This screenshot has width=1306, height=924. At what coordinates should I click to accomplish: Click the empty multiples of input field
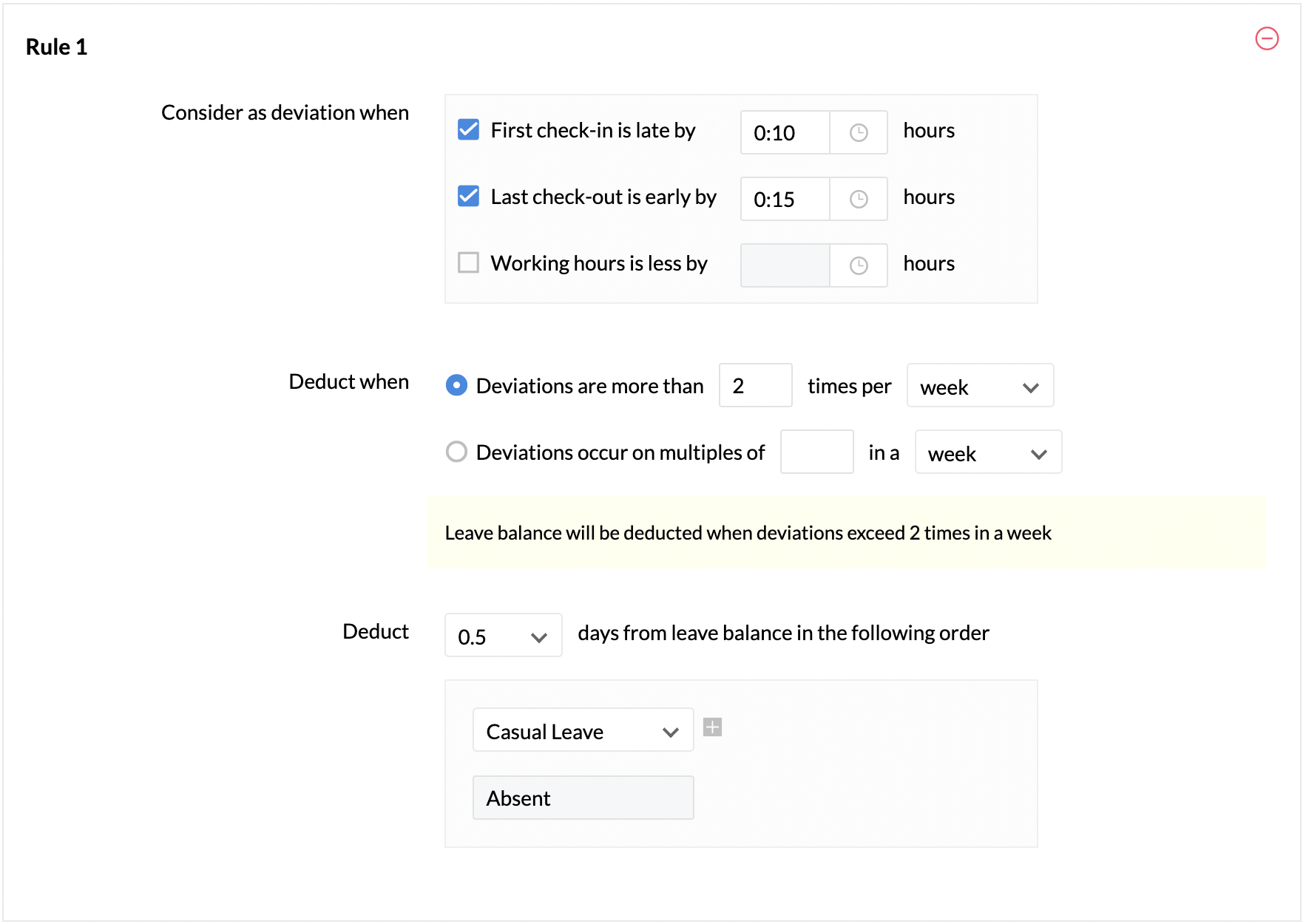816,452
